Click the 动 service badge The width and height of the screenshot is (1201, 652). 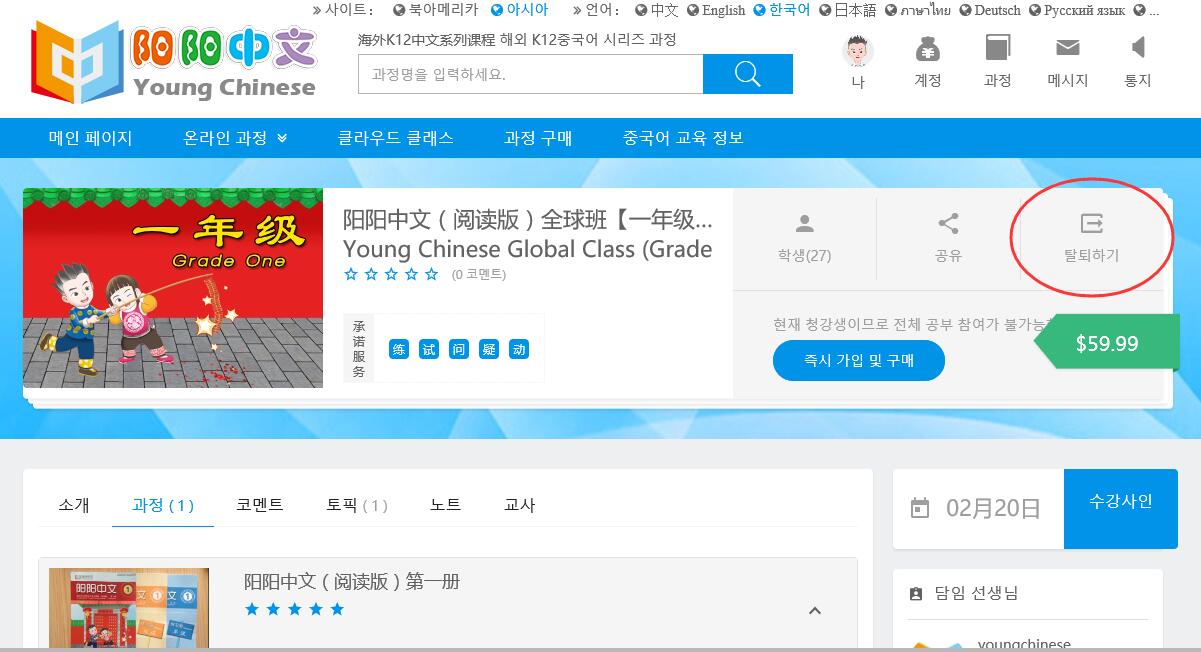coord(519,349)
